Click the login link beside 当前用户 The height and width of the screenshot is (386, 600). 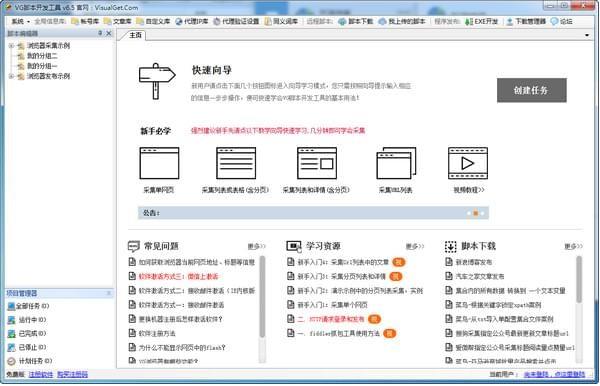point(554,375)
